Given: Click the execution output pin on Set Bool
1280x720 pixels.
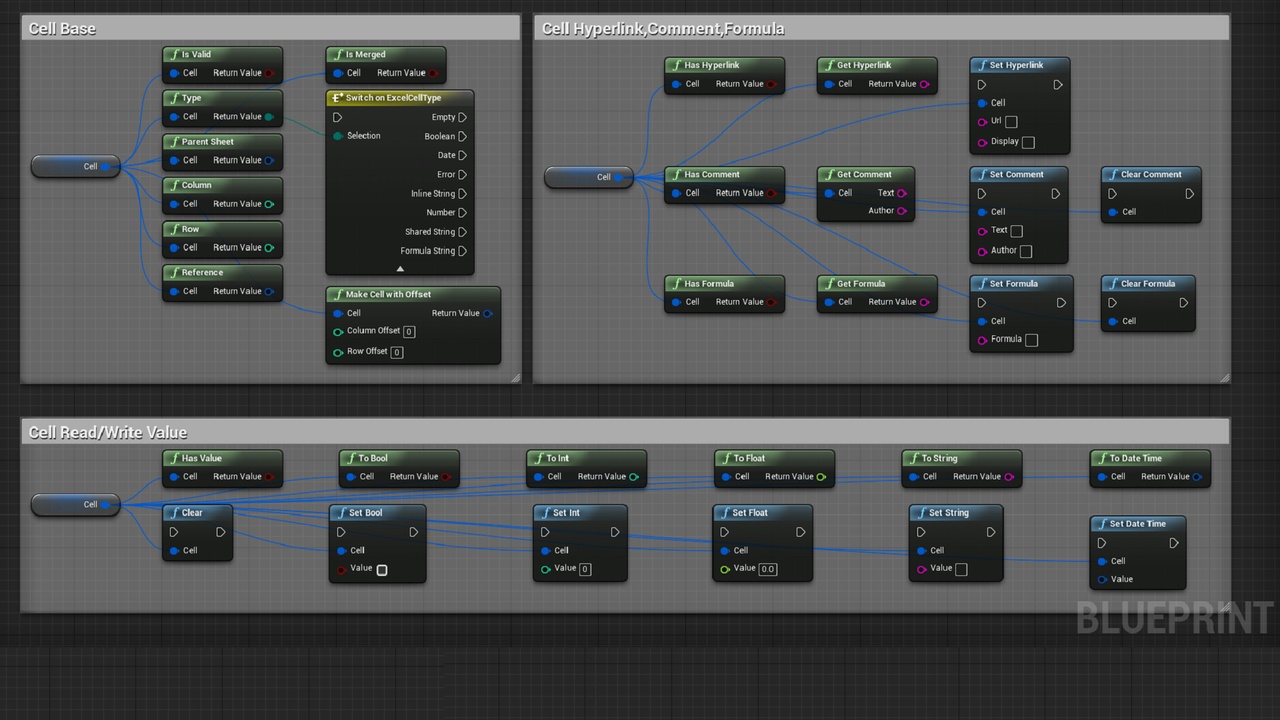Looking at the screenshot, I should (414, 532).
